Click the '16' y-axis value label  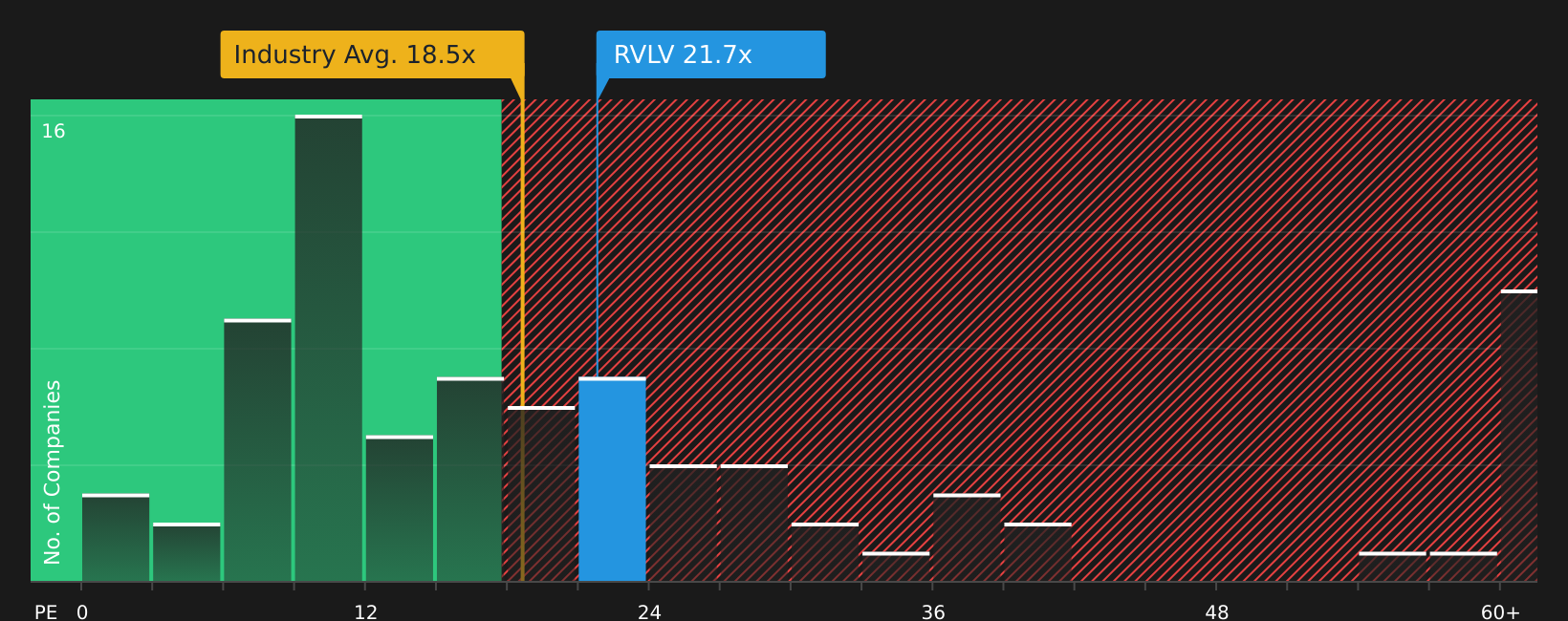point(54,132)
